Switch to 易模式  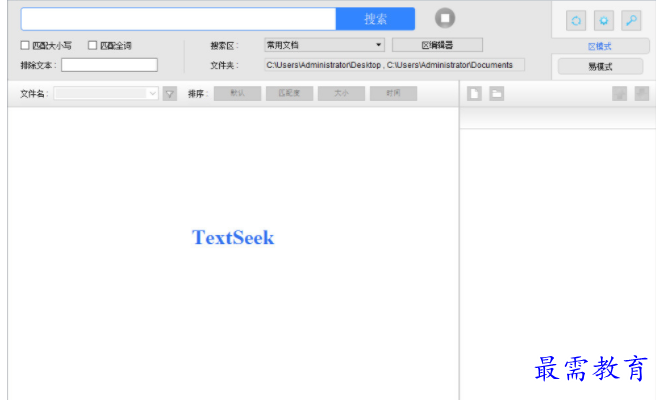click(x=600, y=67)
